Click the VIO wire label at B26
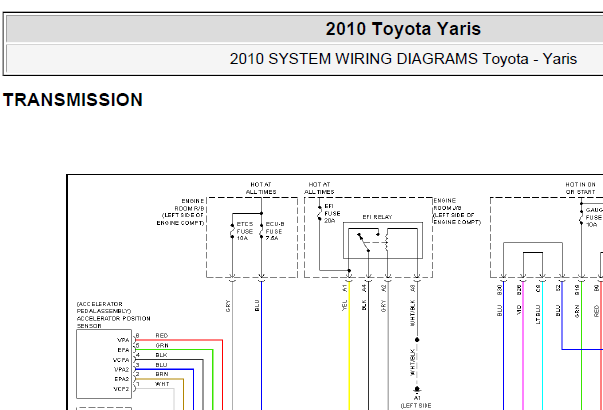This screenshot has height=410, width=603. 519,310
